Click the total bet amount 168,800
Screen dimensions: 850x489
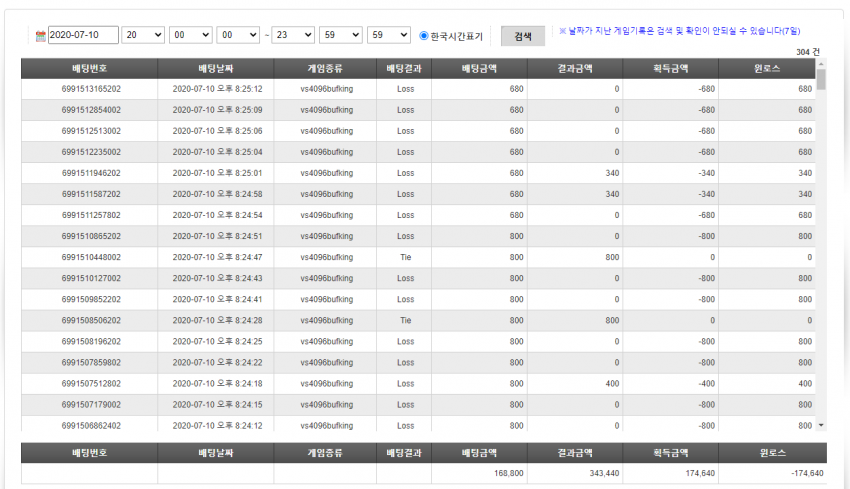508,473
